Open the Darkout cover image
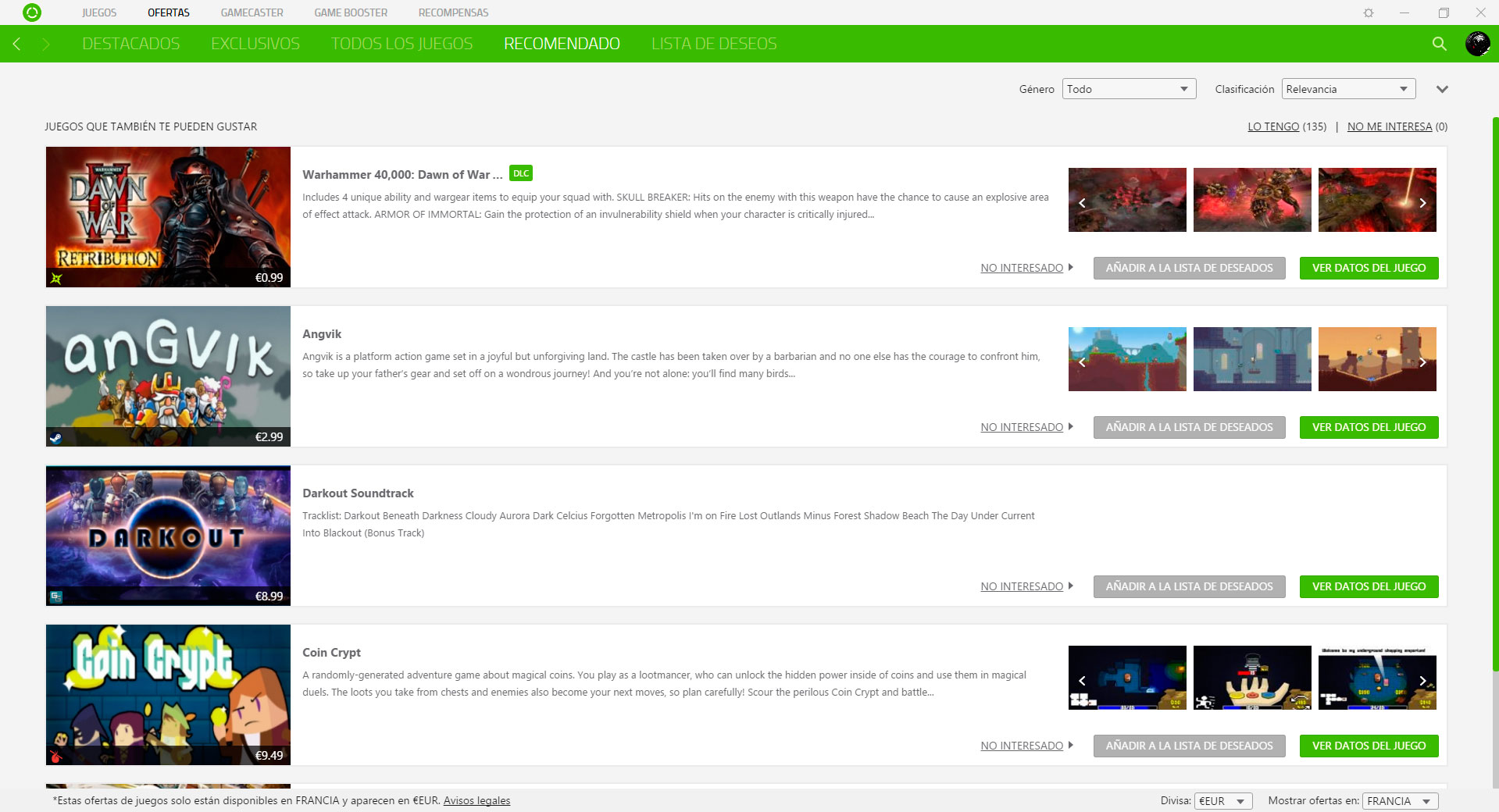The width and height of the screenshot is (1499, 812). coord(168,536)
